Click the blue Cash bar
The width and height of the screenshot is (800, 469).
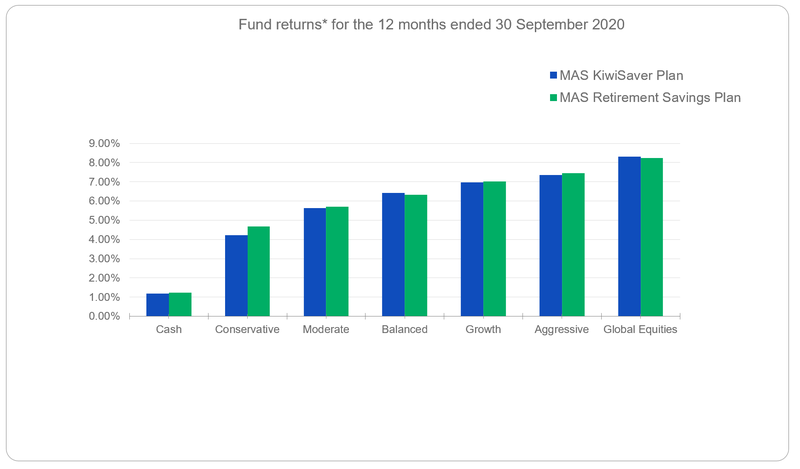coord(158,305)
